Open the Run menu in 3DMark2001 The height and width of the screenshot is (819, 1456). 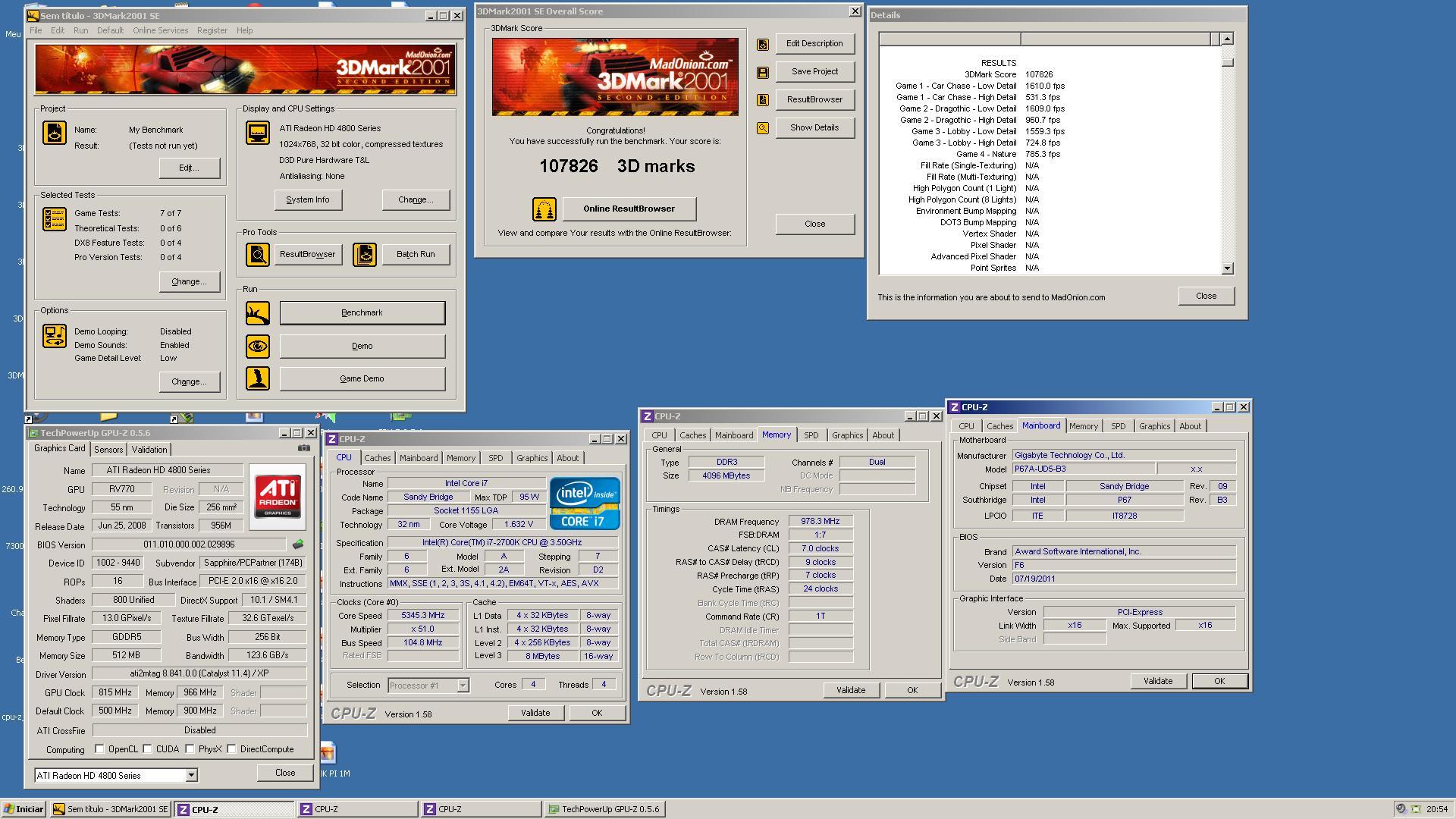(80, 30)
